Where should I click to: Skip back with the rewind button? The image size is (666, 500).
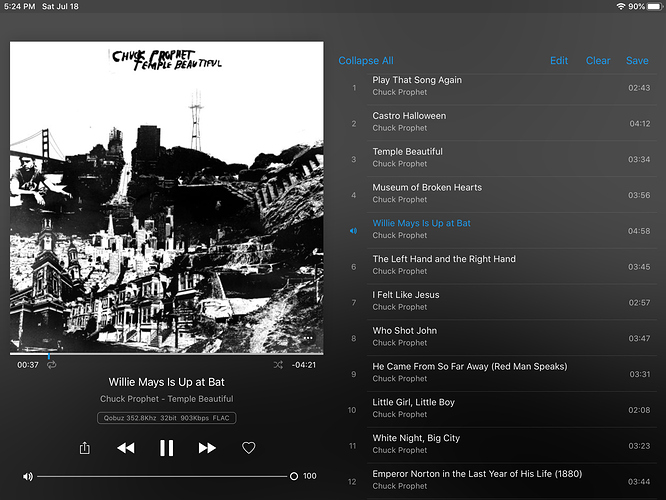(x=126, y=448)
